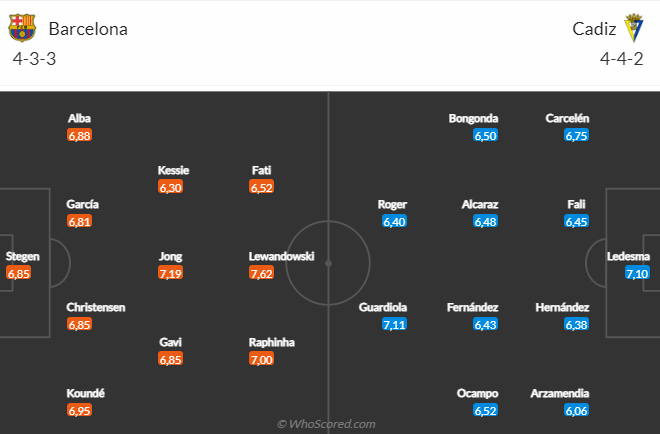Image resolution: width=660 pixels, height=434 pixels.
Task: Click Lewandowski's 7.62 rating badge
Action: tap(261, 273)
